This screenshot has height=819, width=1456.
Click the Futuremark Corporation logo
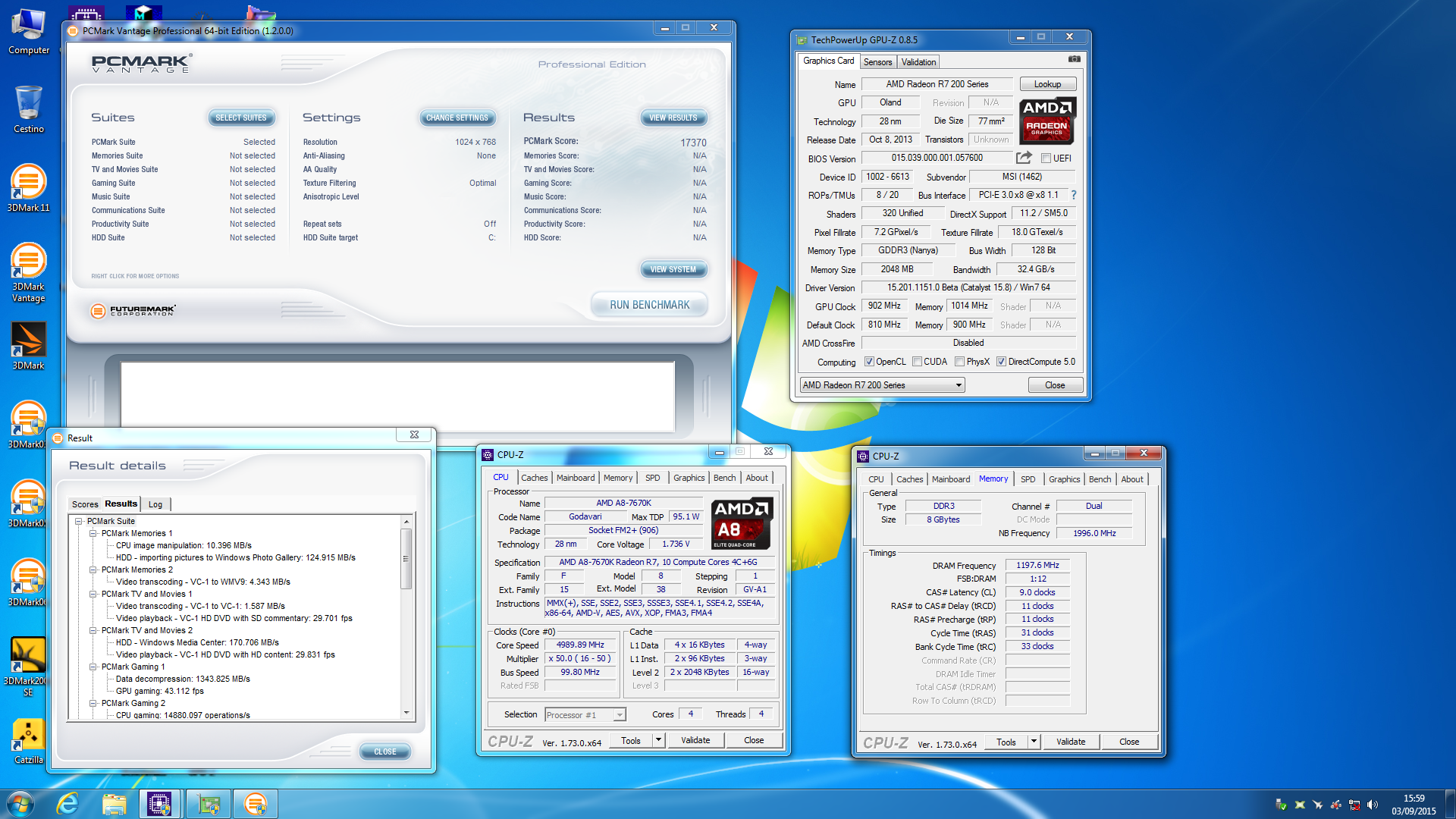click(133, 310)
